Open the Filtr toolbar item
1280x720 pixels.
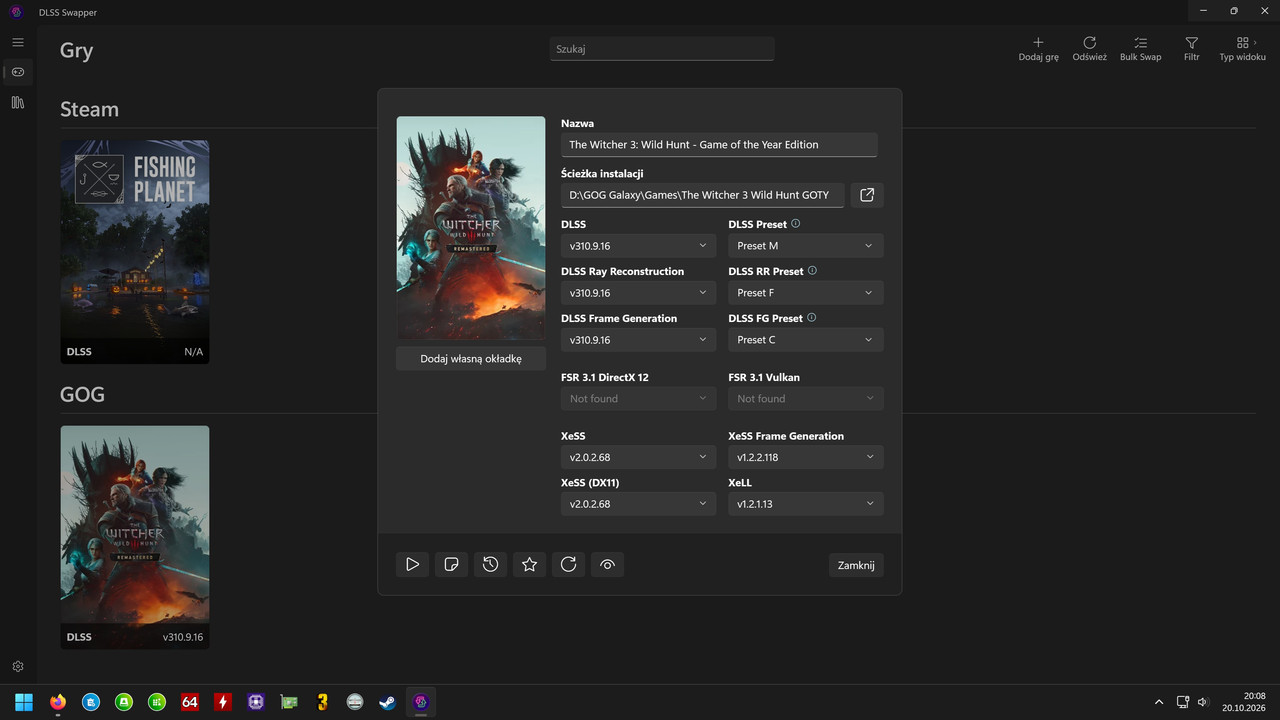tap(1191, 49)
